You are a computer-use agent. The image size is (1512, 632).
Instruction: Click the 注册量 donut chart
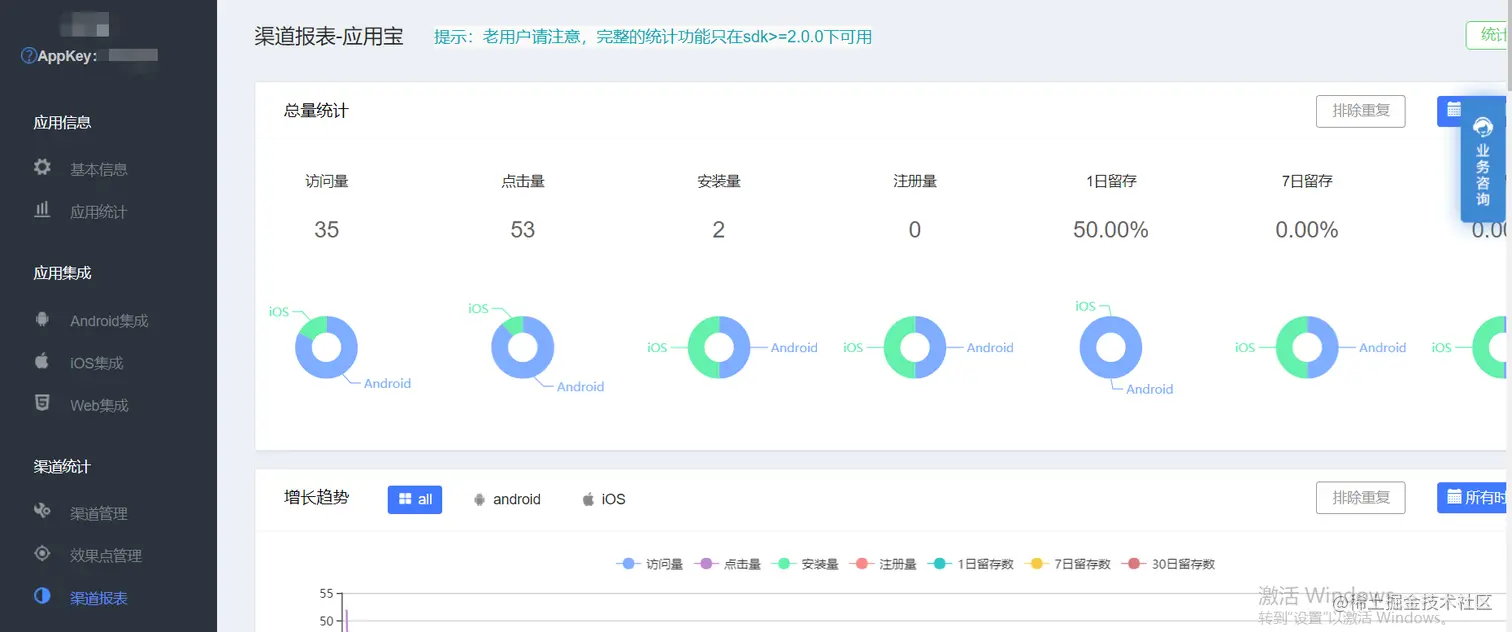click(x=914, y=347)
